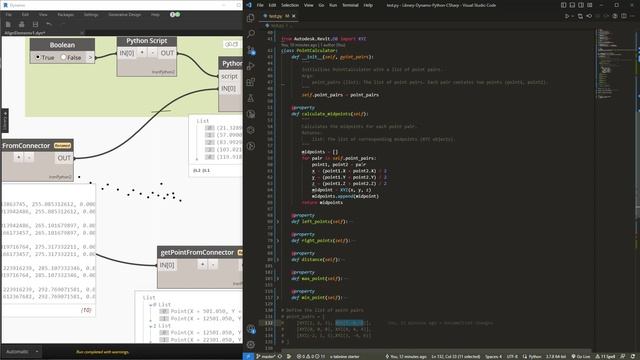Expand the collapsed left_points method fold arrow
This screenshot has width=640, height=360.
[278, 222]
